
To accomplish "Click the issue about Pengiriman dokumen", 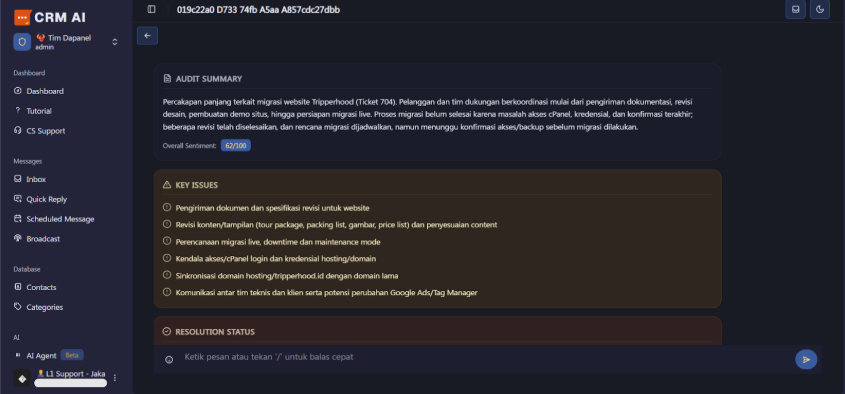I will pos(272,208).
